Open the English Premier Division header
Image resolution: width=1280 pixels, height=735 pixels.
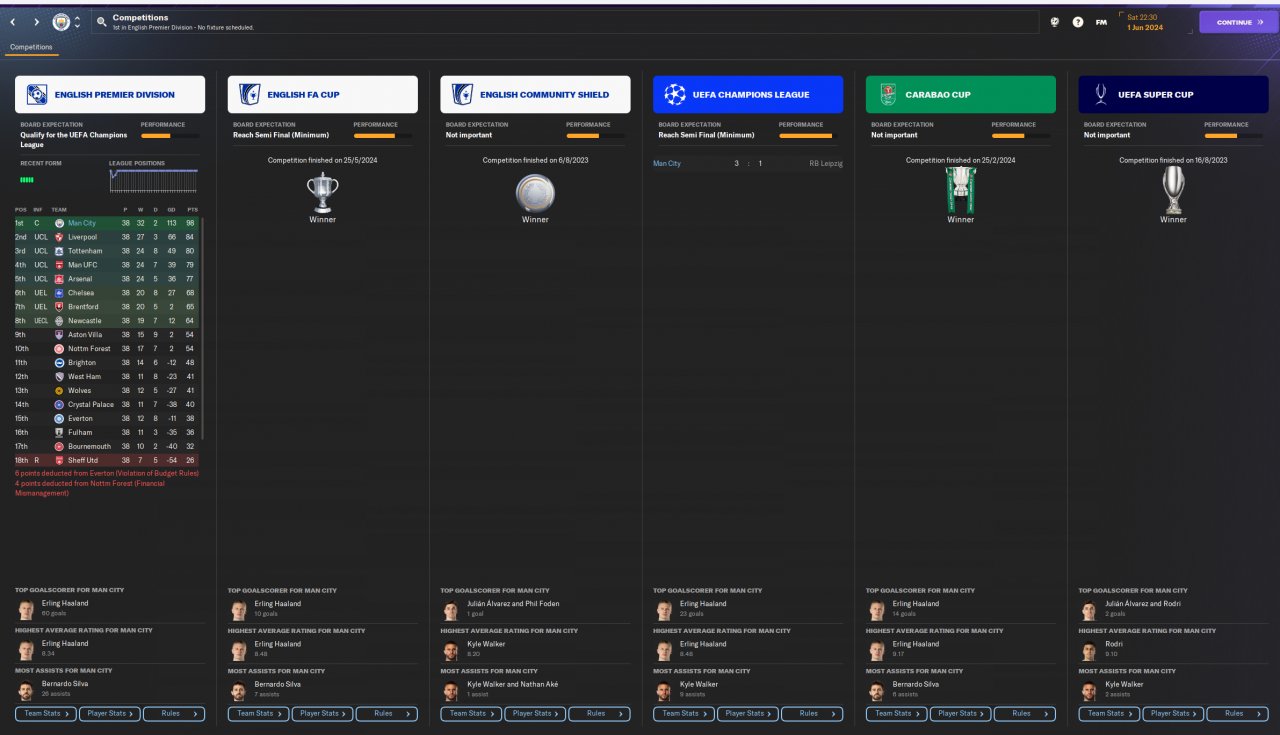(x=110, y=95)
